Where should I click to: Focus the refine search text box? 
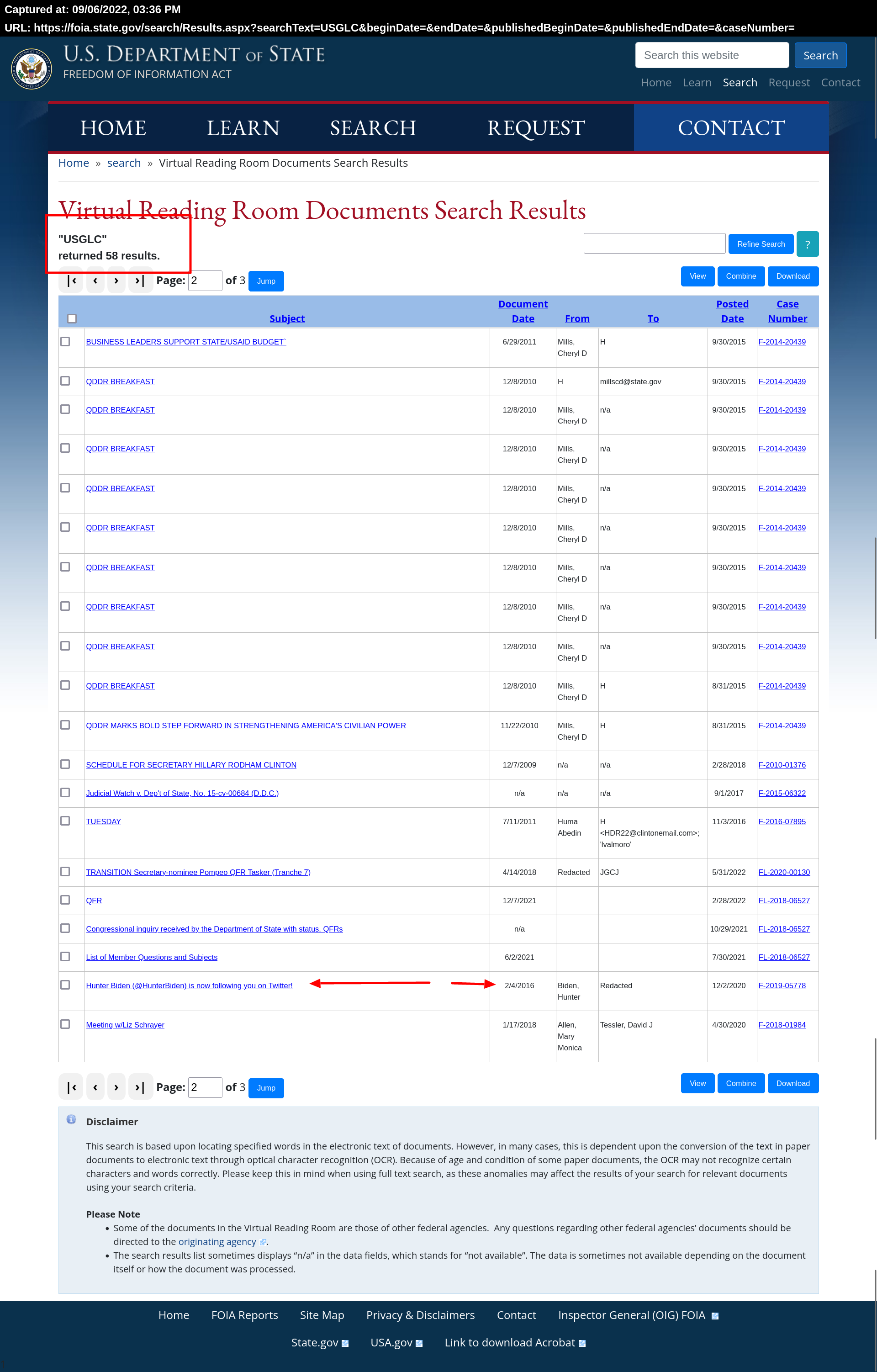pos(655,244)
